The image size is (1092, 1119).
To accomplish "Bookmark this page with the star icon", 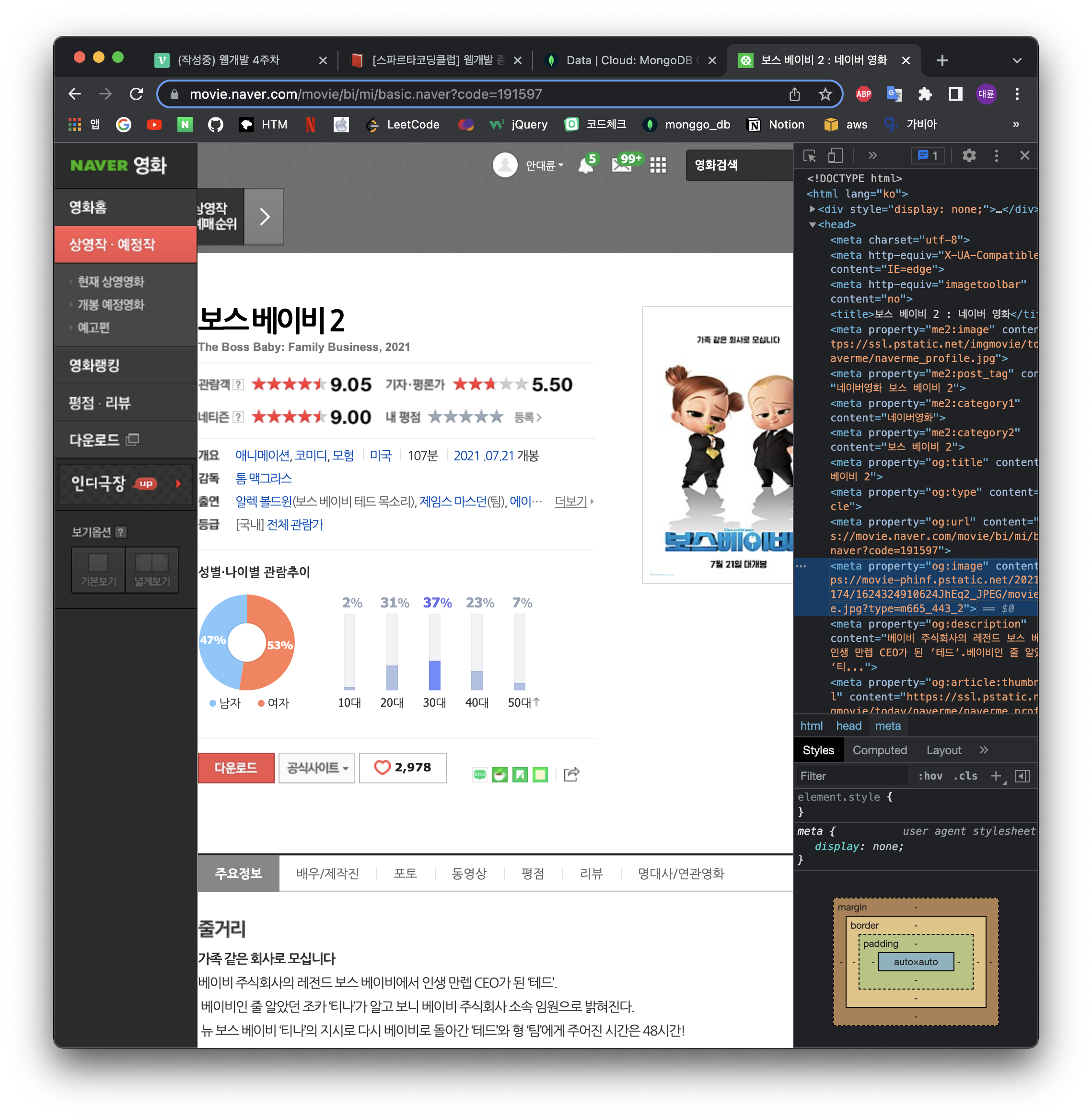I will tap(825, 94).
